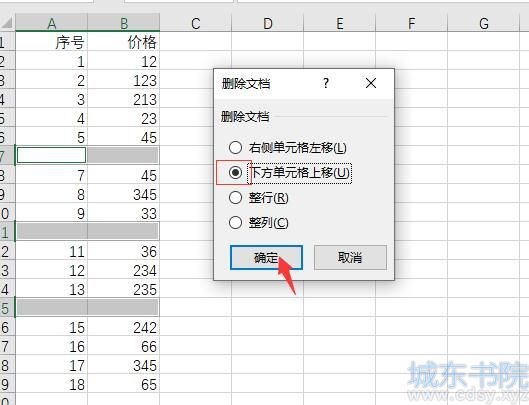
Task: Click the select-all corner triangle icon
Action: (7, 23)
